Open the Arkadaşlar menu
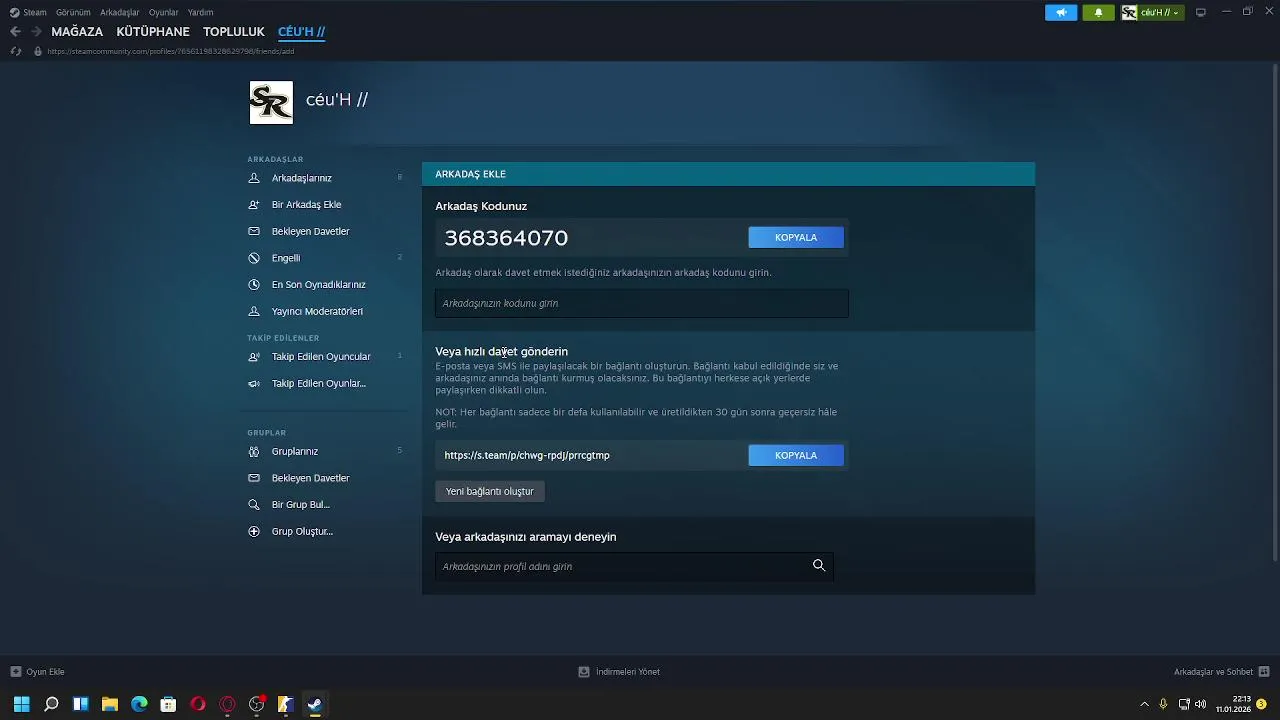1280x720 pixels. pos(119,12)
